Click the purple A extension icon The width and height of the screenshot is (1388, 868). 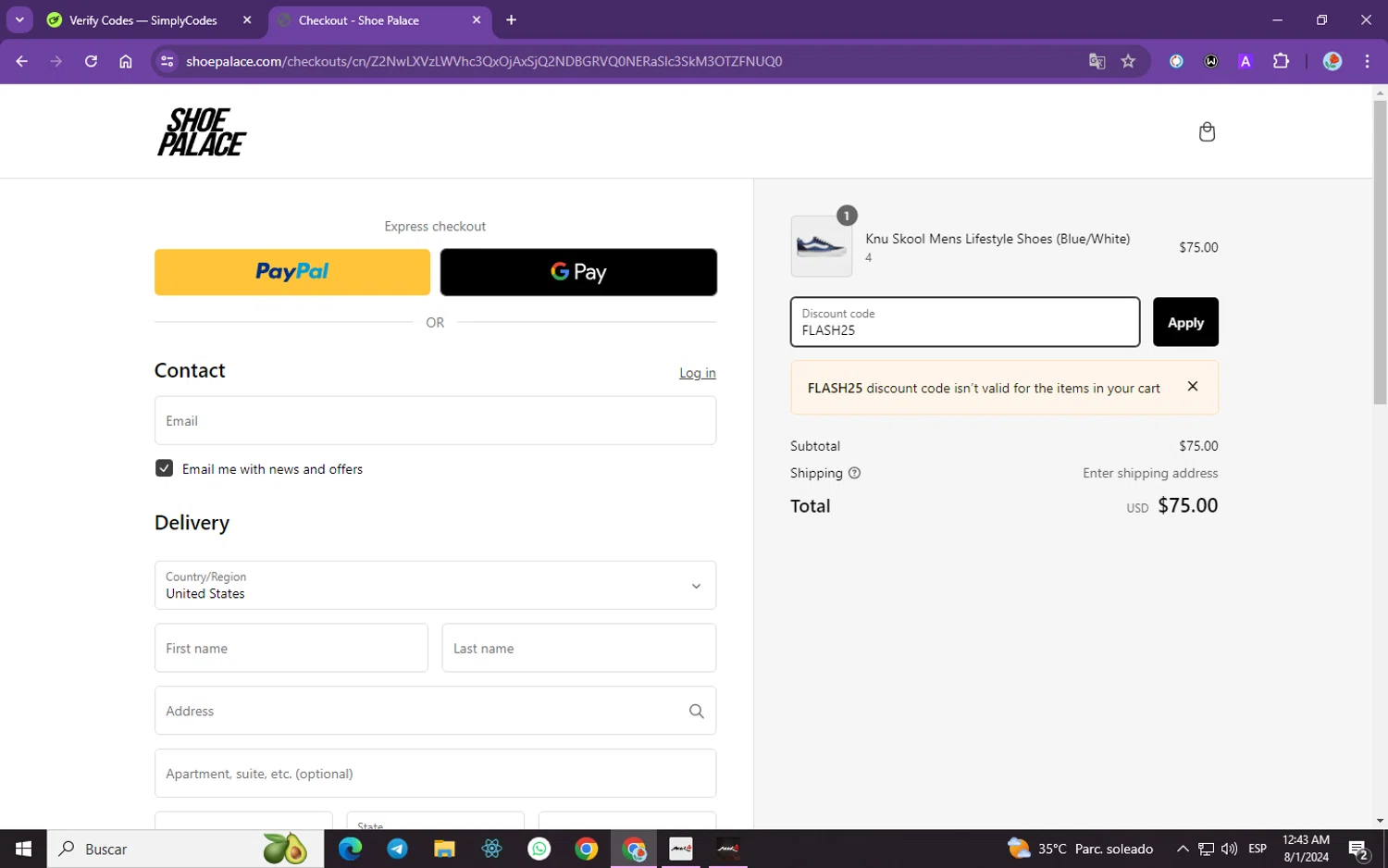point(1245,61)
